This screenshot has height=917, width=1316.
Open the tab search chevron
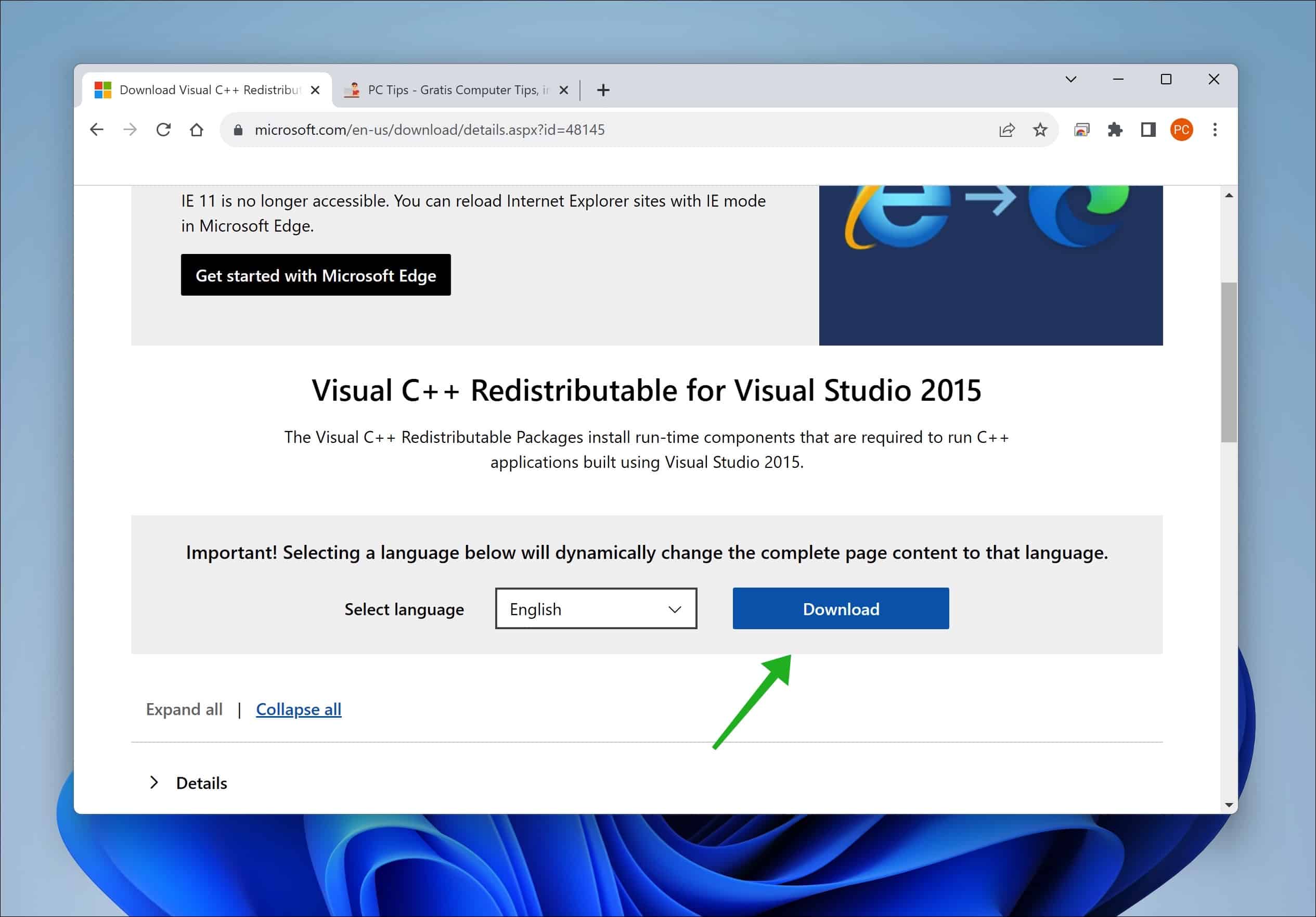click(1070, 79)
